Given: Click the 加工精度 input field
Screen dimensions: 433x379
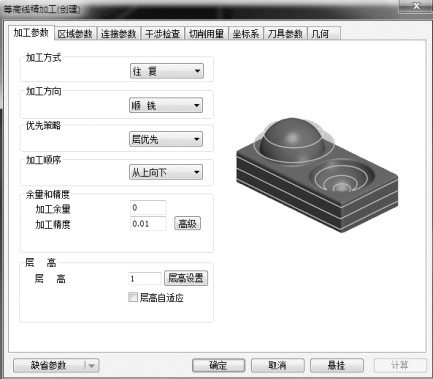Looking at the screenshot, I should (x=148, y=223).
